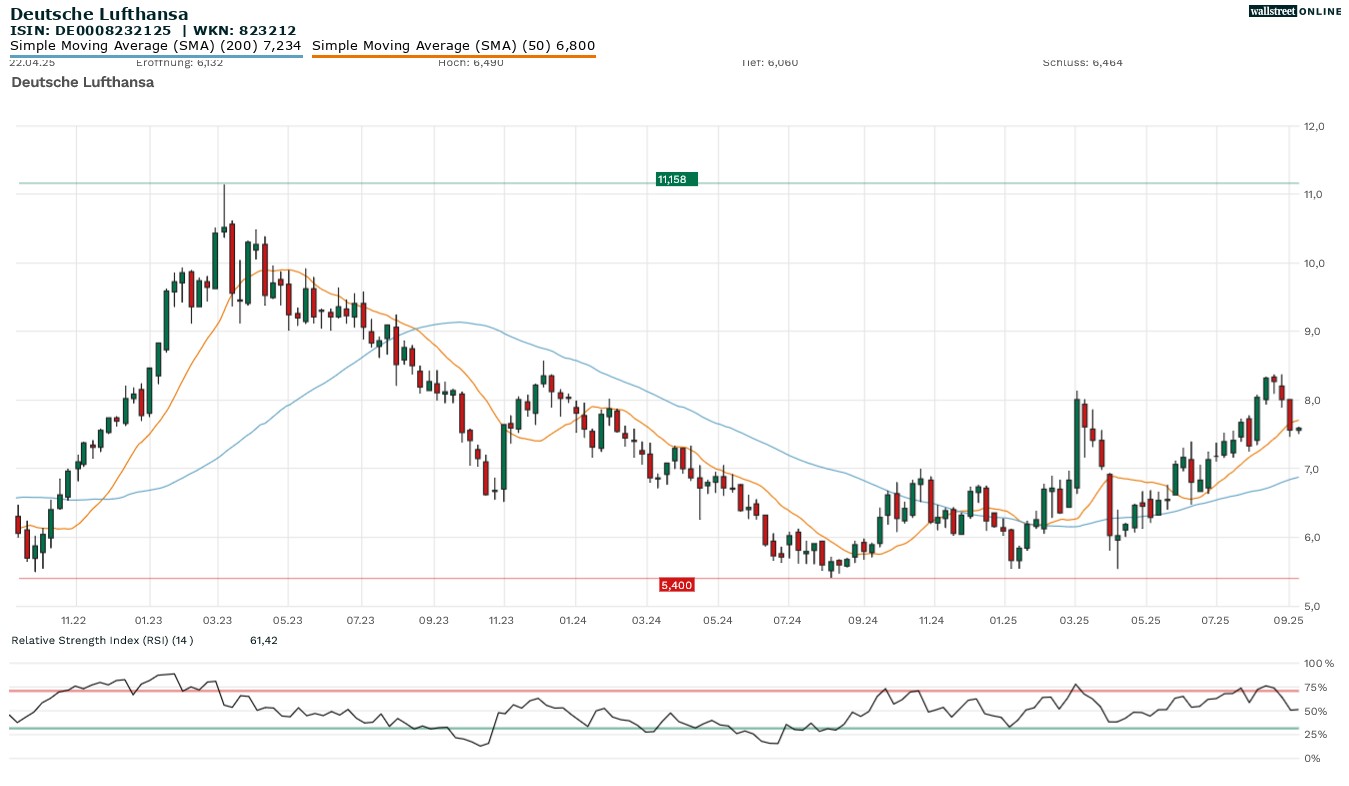The image size is (1349, 786).
Task: Click the 09.24 date axis label
Action: [862, 620]
